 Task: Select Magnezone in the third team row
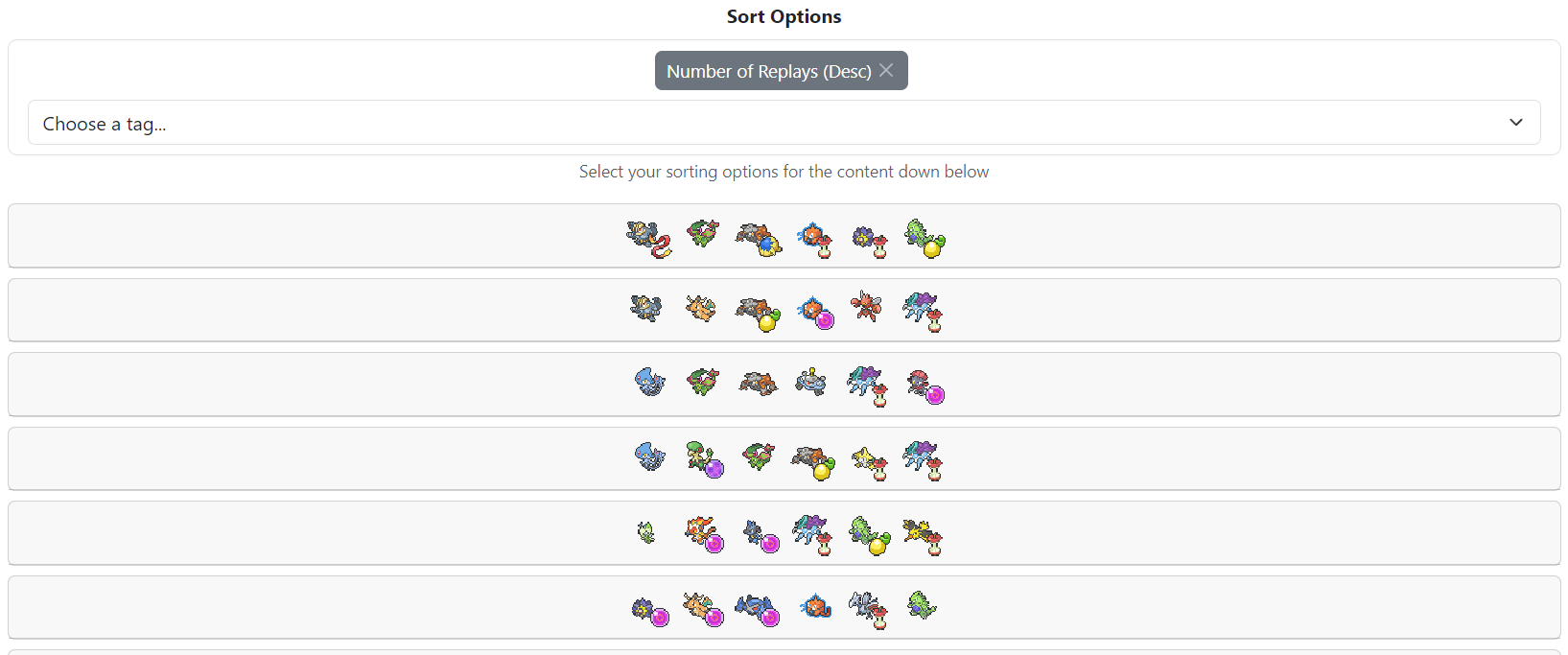(x=811, y=382)
